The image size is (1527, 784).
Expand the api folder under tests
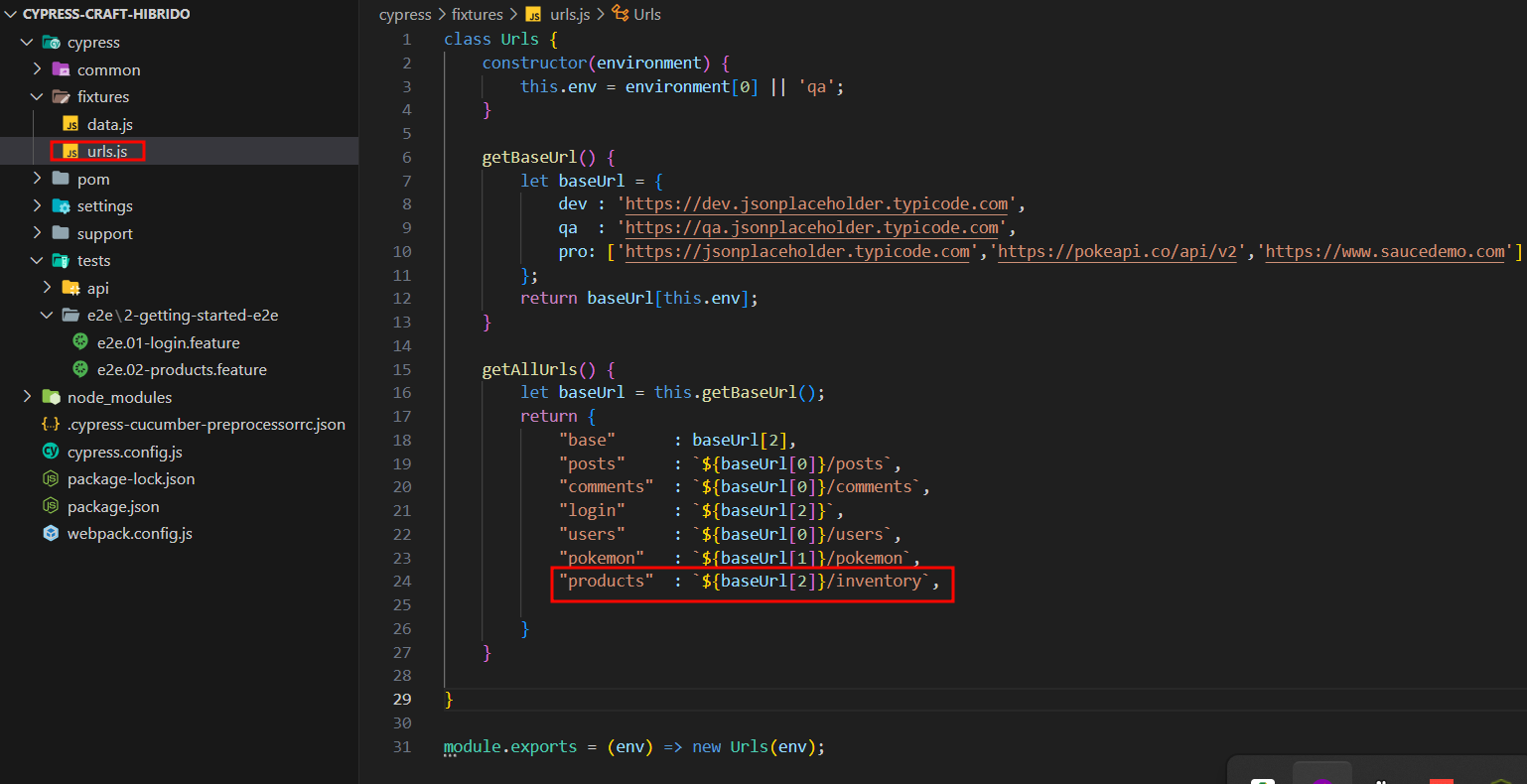(47, 288)
